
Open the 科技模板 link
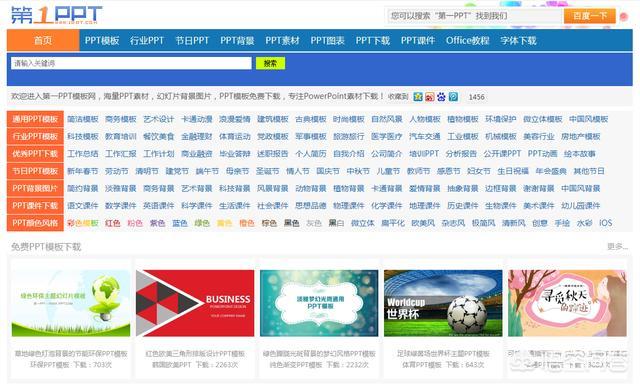click(83, 136)
